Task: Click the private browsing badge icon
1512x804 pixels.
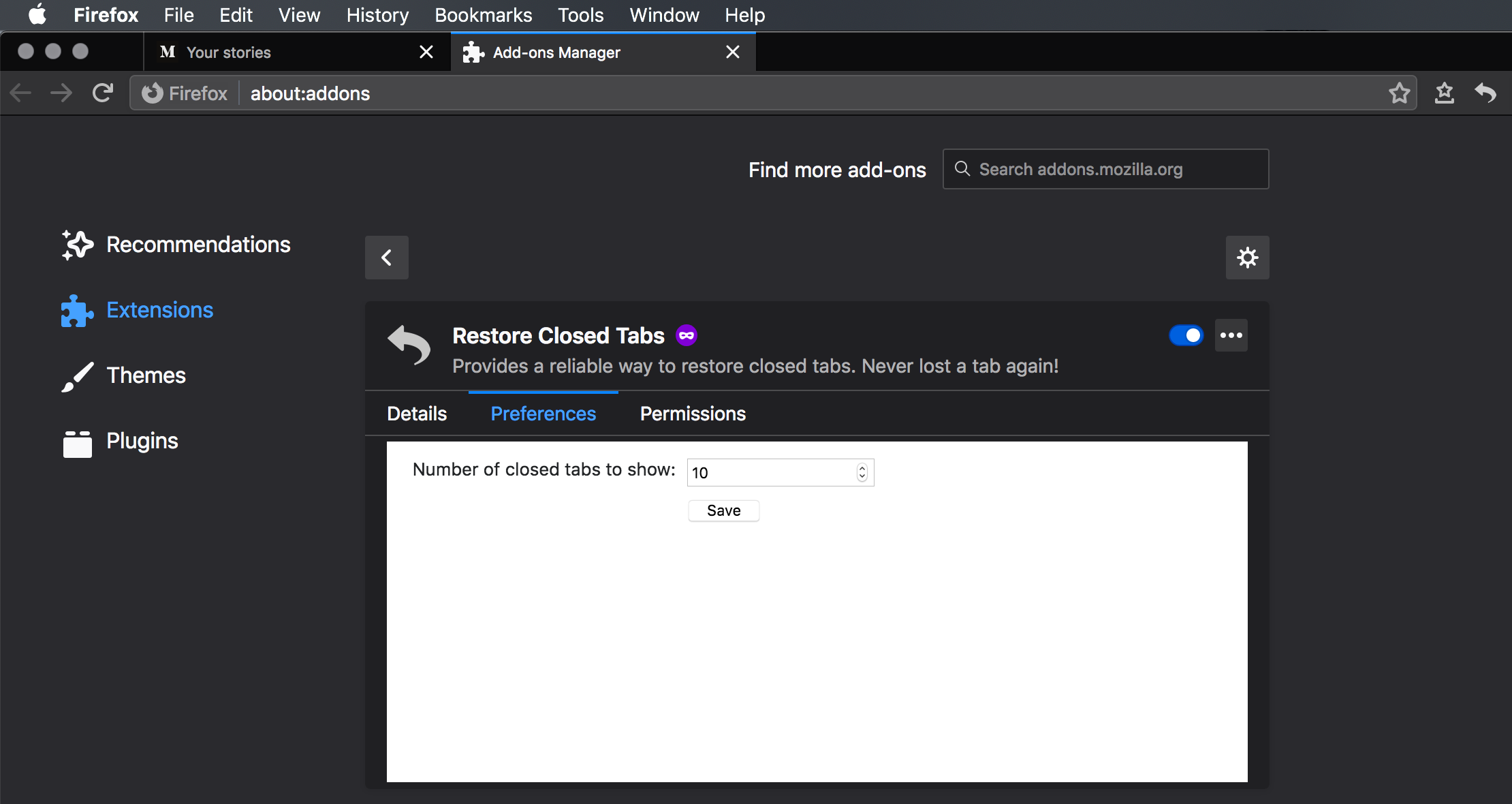Action: tap(687, 335)
